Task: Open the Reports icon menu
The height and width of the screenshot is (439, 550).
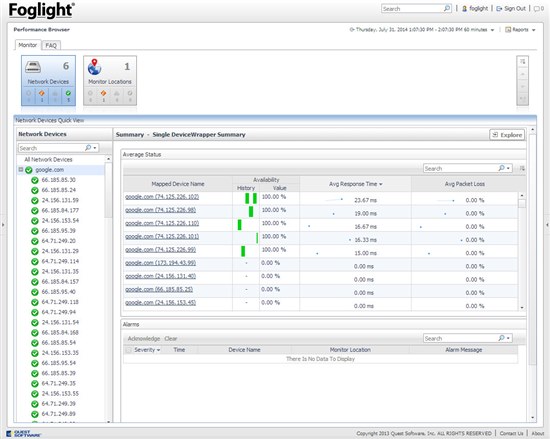Action: coord(508,30)
